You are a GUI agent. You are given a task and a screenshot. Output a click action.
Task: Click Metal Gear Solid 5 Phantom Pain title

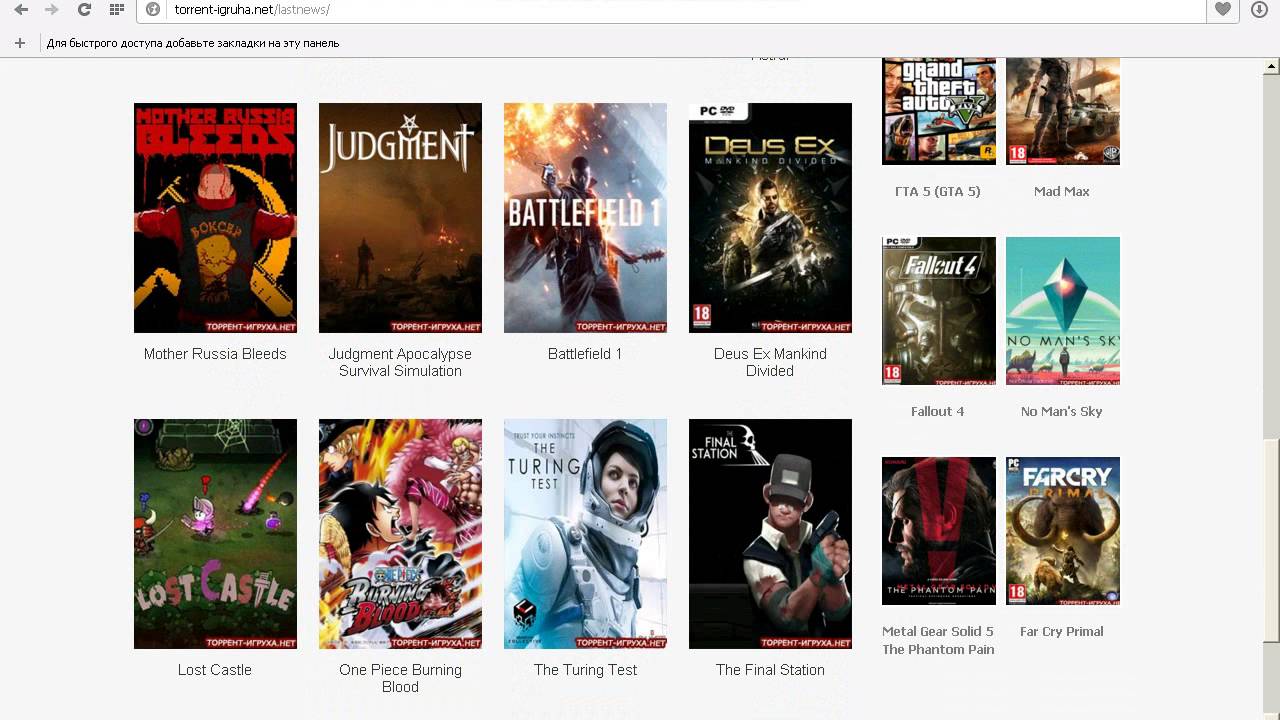[x=938, y=640]
